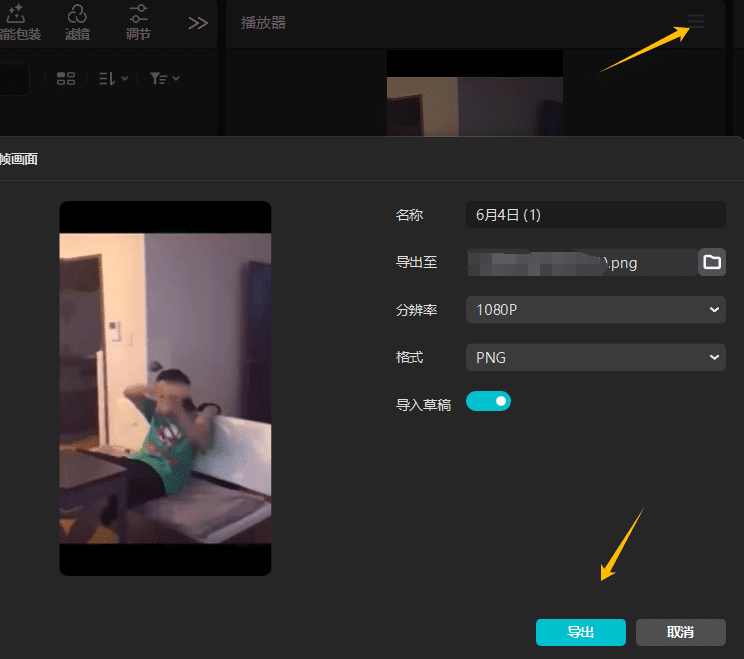744x659 pixels.
Task: Open the player hamburger menu icon
Action: (696, 22)
